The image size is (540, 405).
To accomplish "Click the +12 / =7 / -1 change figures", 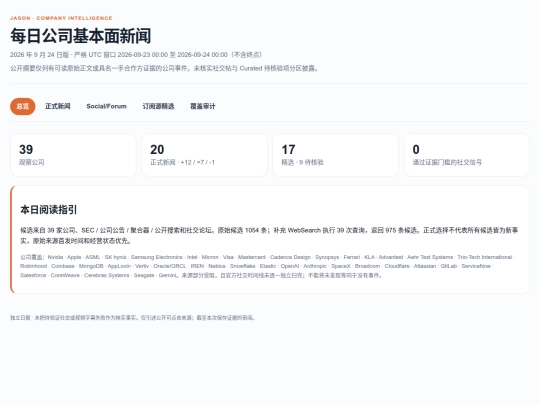I will coord(198,162).
